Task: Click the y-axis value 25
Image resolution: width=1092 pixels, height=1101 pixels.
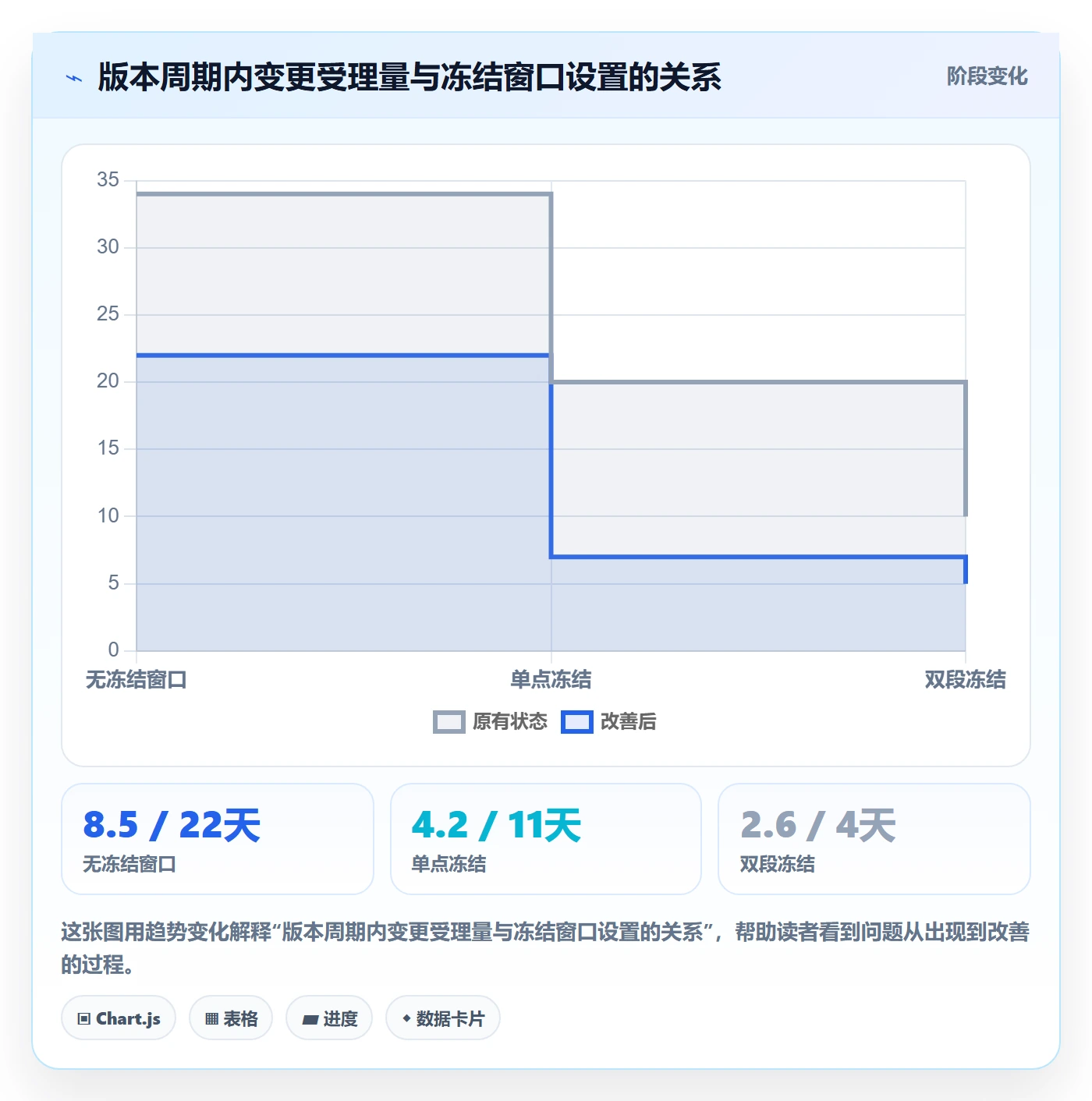Action: 108,314
